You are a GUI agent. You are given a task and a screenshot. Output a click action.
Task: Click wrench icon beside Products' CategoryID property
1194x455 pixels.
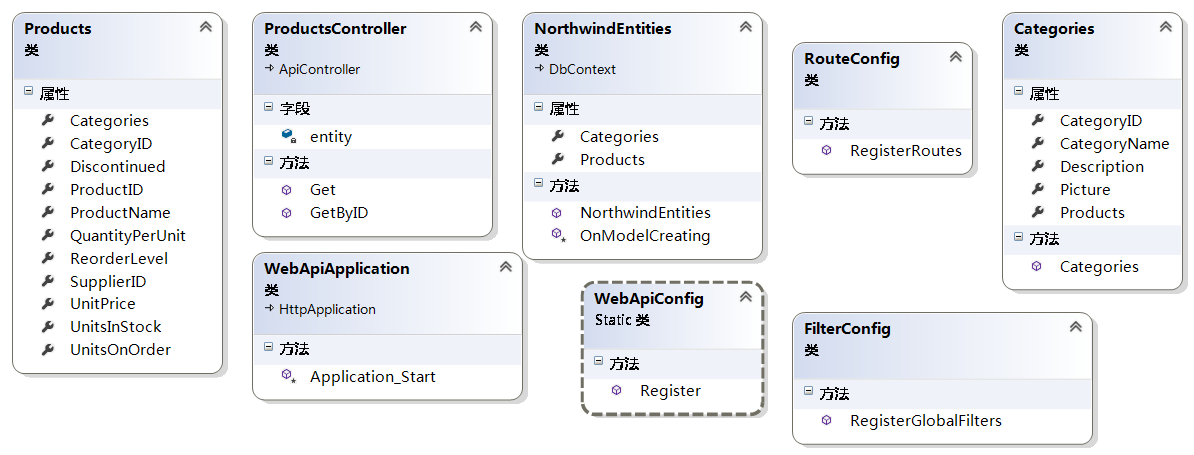pos(48,142)
